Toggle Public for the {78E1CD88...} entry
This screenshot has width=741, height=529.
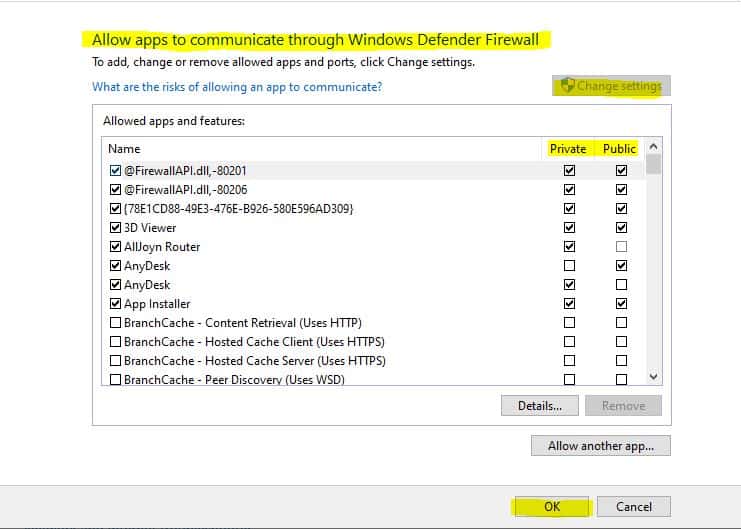(x=621, y=208)
